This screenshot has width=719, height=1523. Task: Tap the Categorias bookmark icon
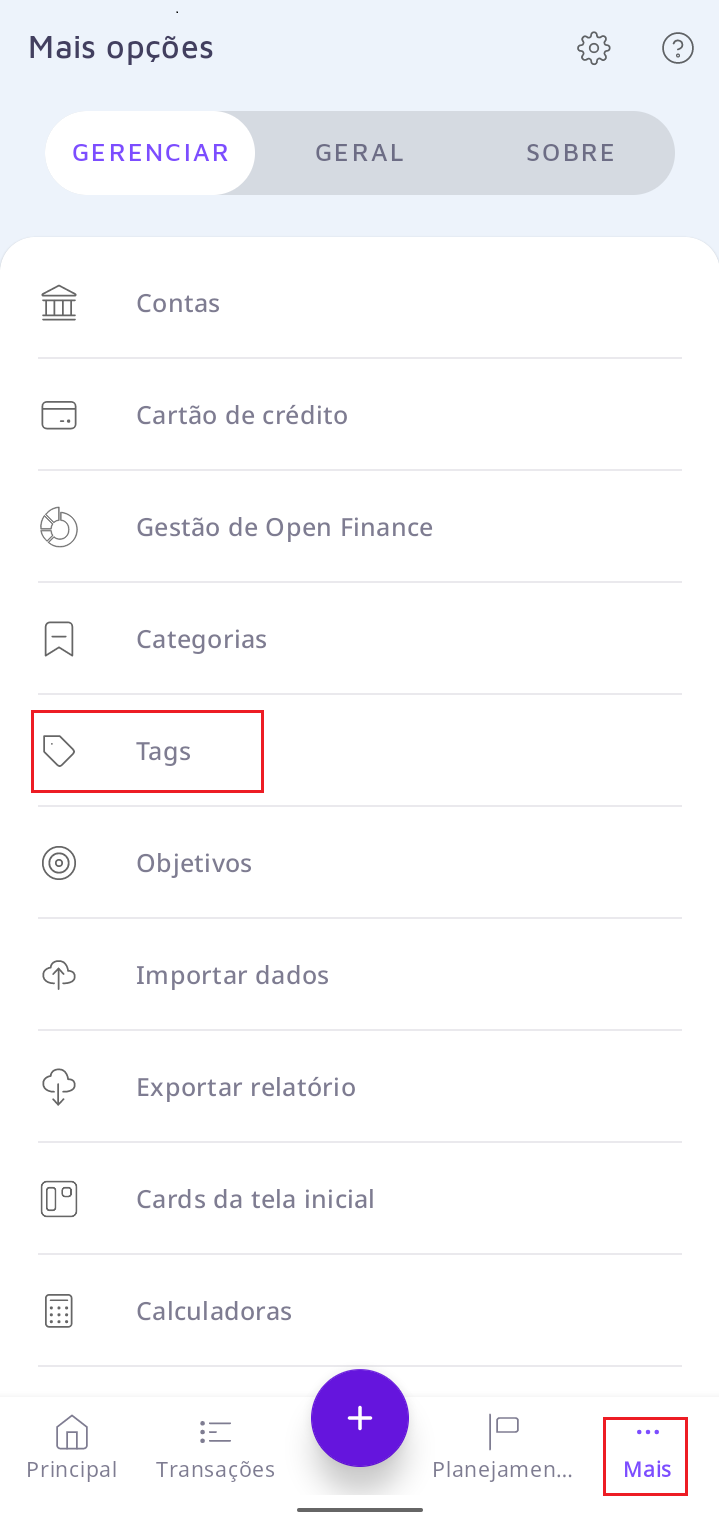[x=59, y=639]
